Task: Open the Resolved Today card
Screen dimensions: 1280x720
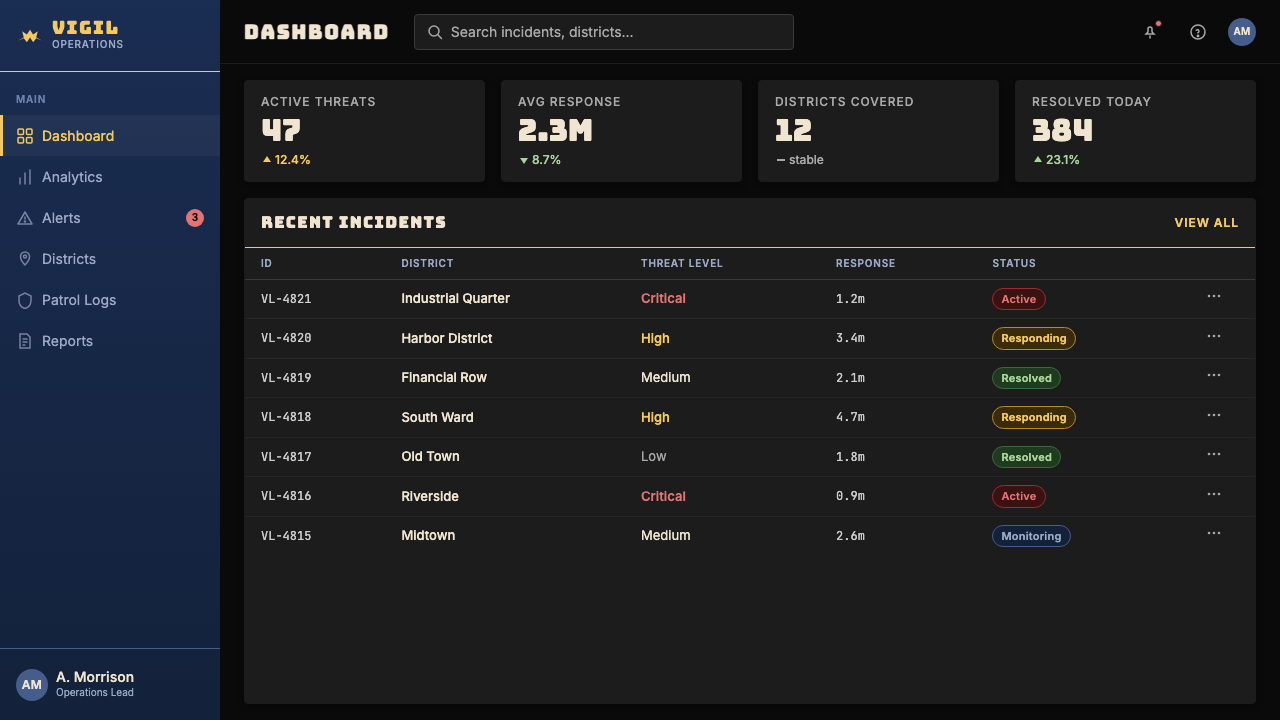Action: (1135, 131)
